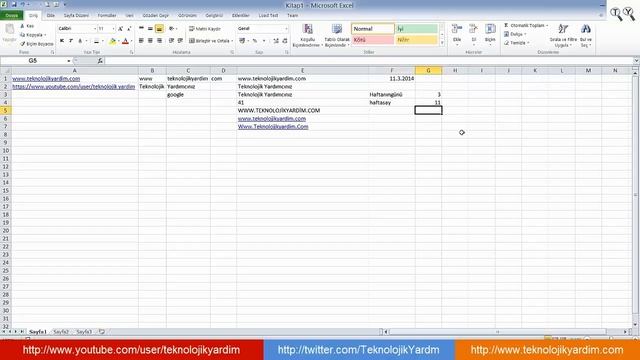Toggle center horizontal alignment
This screenshot has height=360, width=640.
150,41
